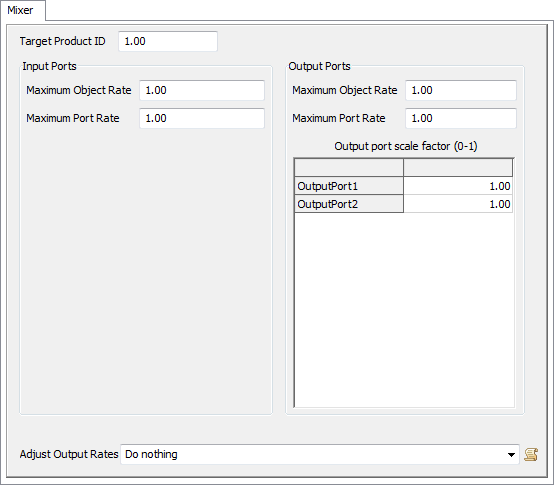Click the blank value column header
The width and height of the screenshot is (556, 486).
(x=458, y=167)
